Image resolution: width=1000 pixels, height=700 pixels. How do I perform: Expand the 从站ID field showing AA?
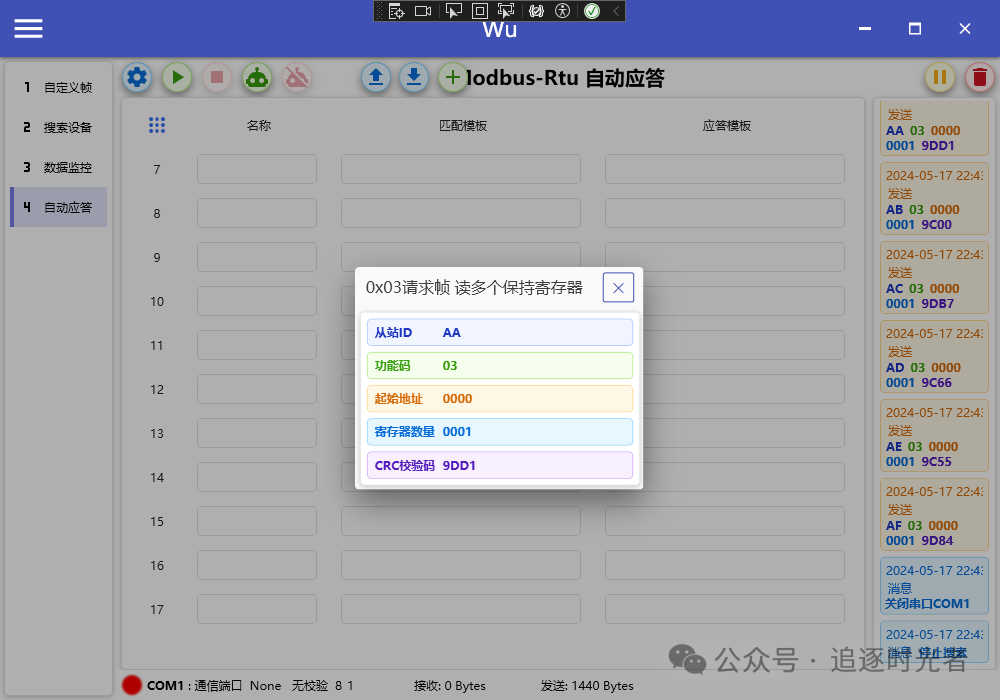[500, 332]
